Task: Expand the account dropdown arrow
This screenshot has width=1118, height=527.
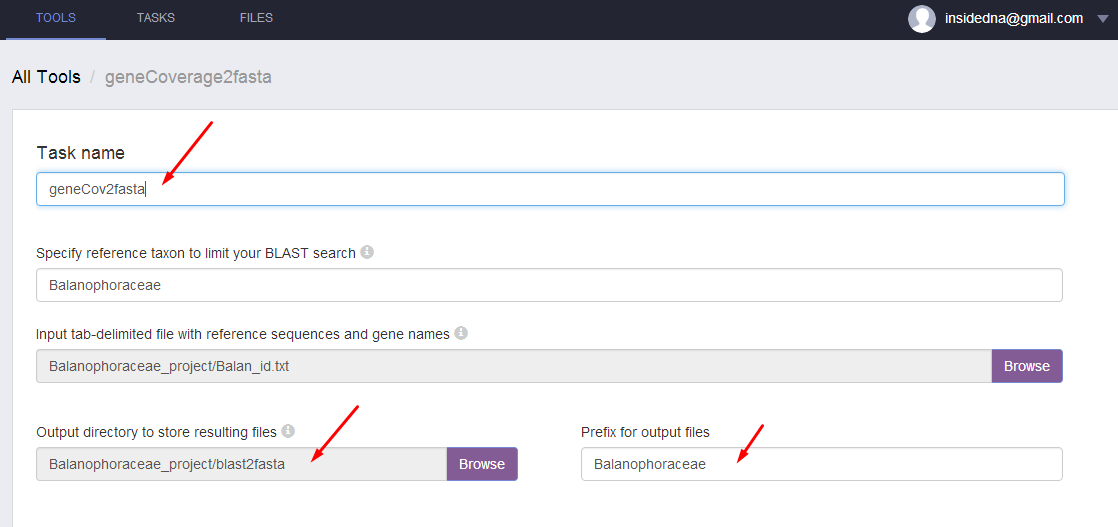Action: click(1102, 19)
